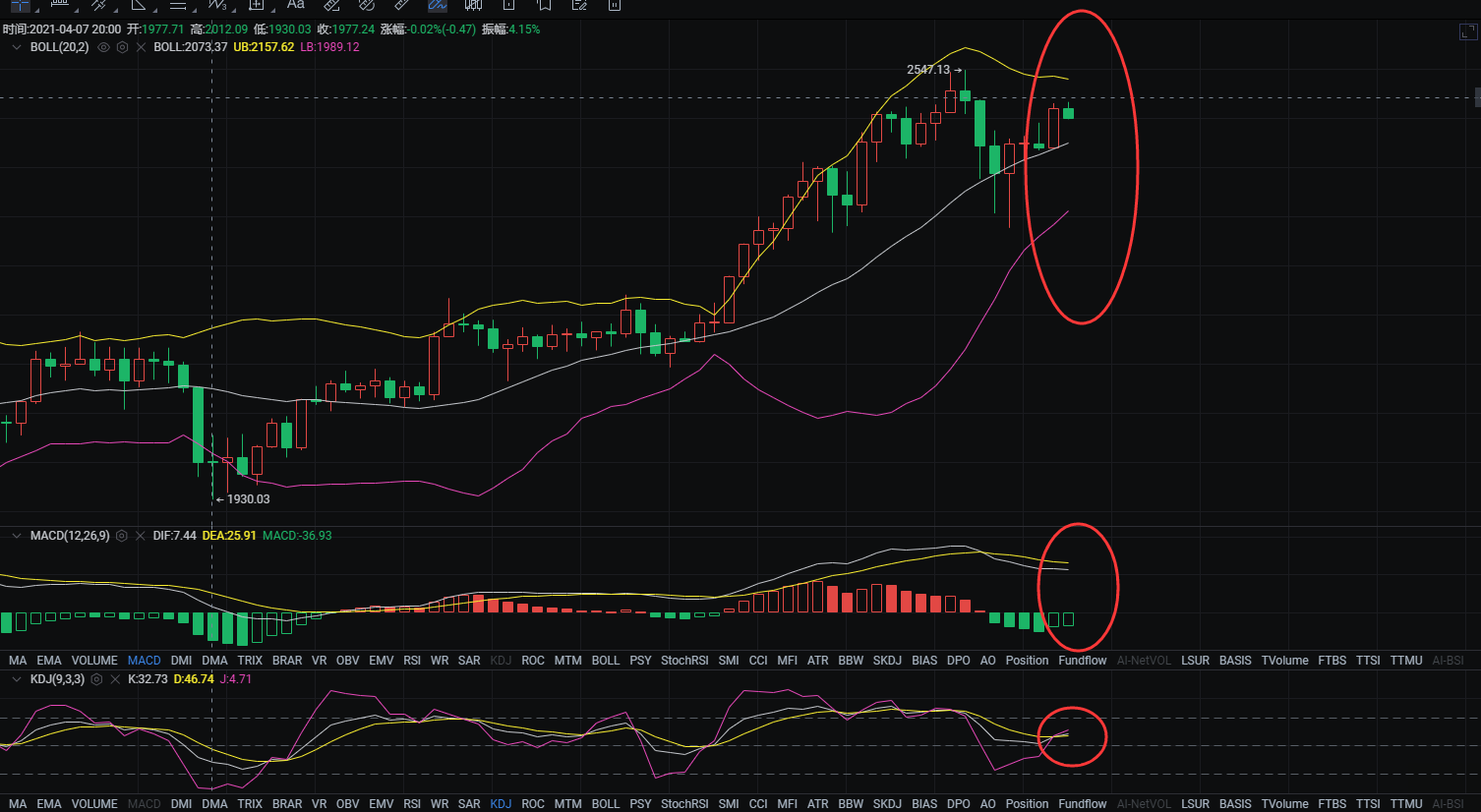
Task: Switch bottom sub-chart to CCI indicator
Action: coord(758,804)
